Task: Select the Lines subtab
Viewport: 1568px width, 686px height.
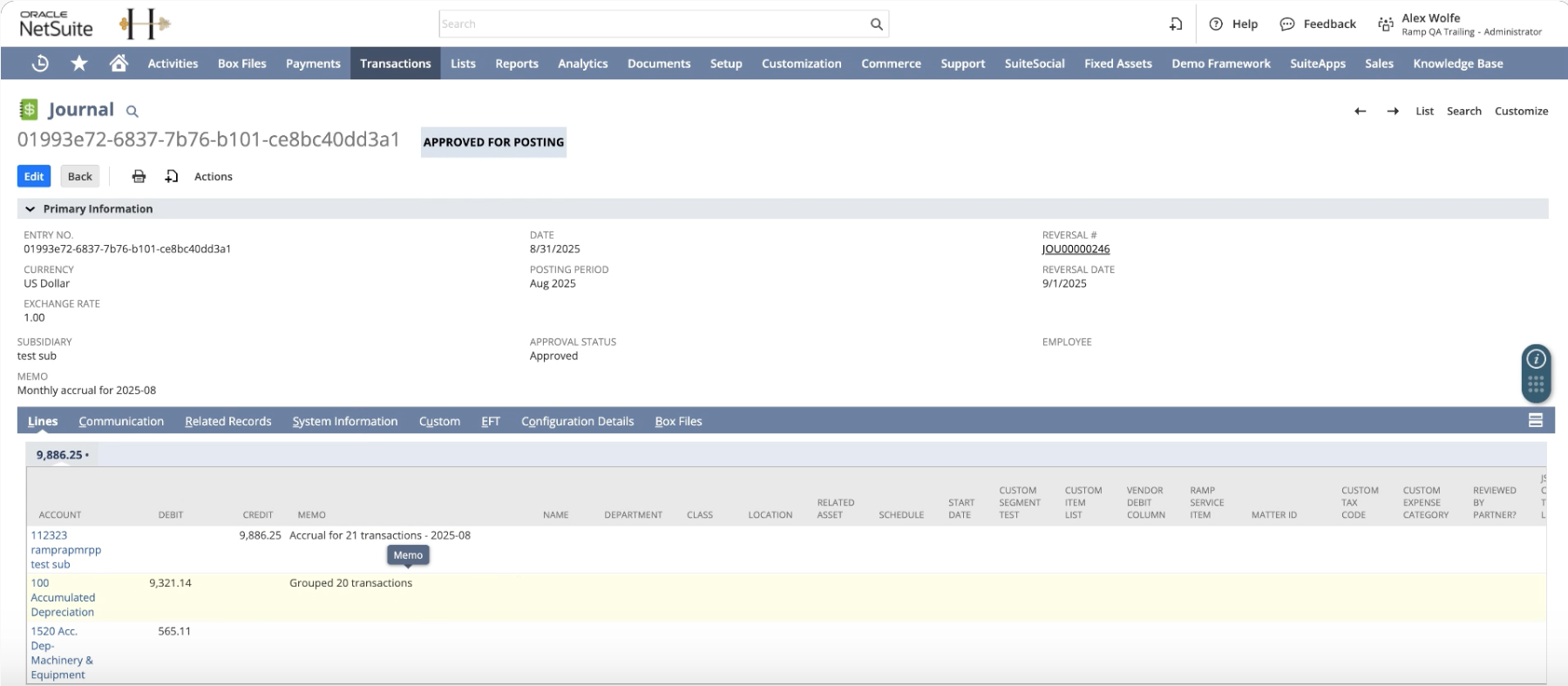Action: (43, 421)
